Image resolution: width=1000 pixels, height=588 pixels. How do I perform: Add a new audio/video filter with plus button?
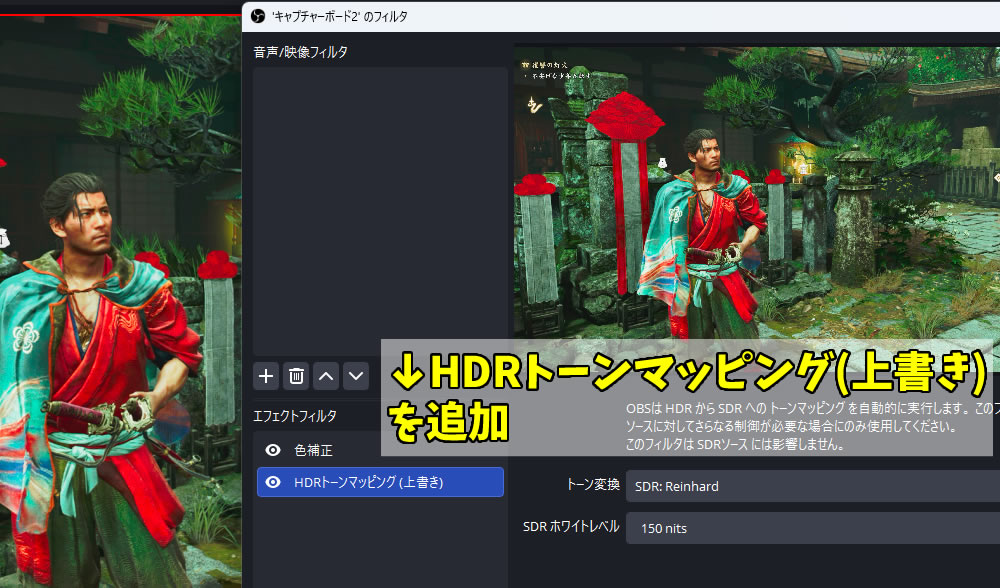point(266,376)
